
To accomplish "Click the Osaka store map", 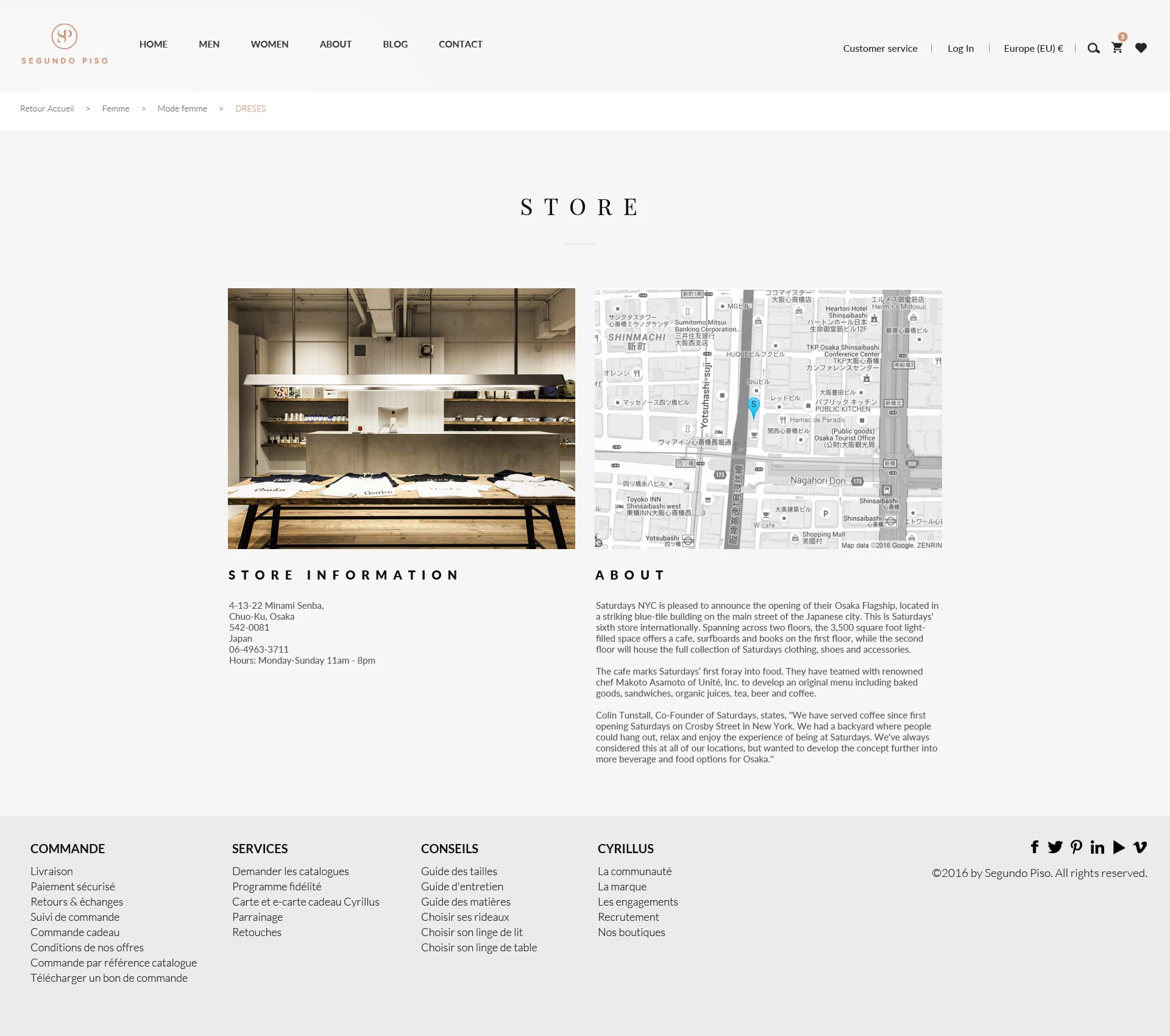I will pyautogui.click(x=768, y=419).
